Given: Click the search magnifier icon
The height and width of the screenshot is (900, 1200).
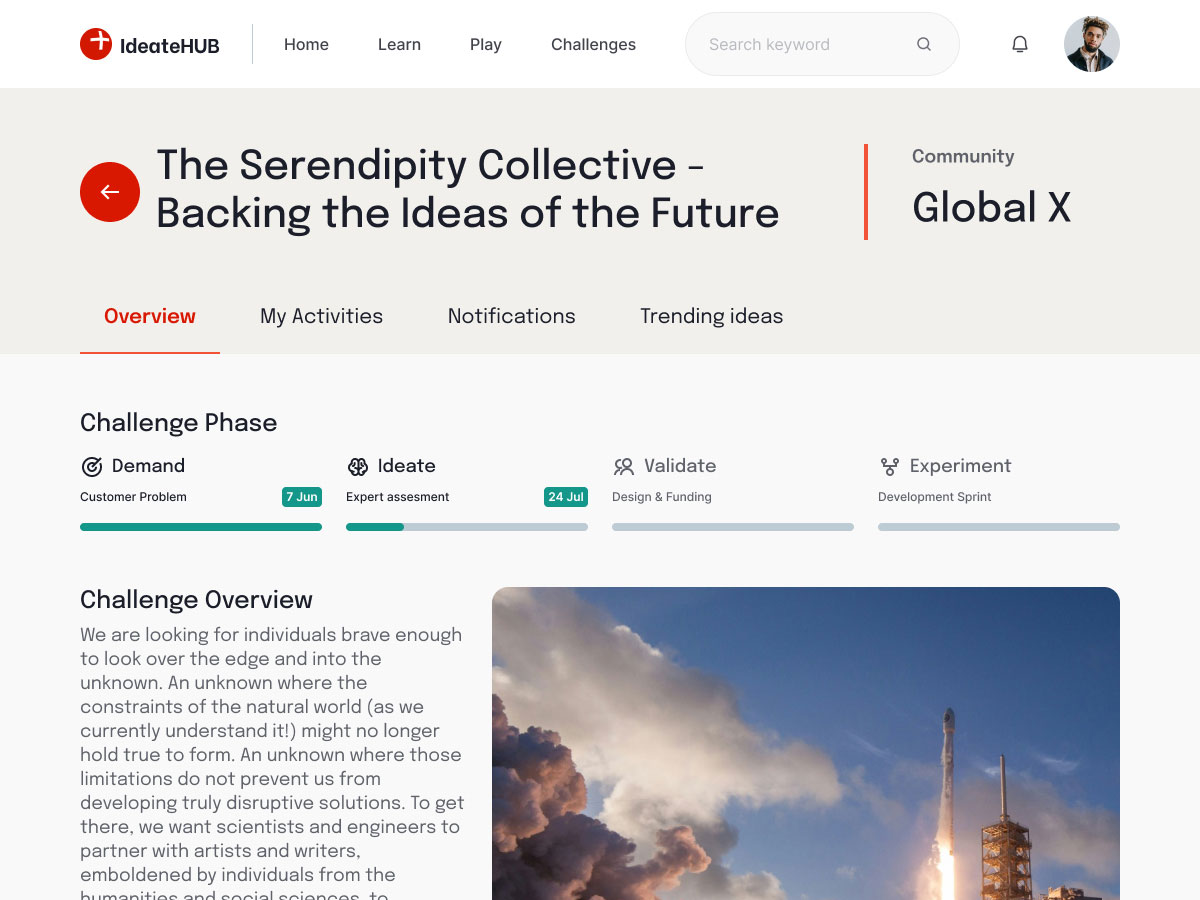Looking at the screenshot, I should (924, 44).
